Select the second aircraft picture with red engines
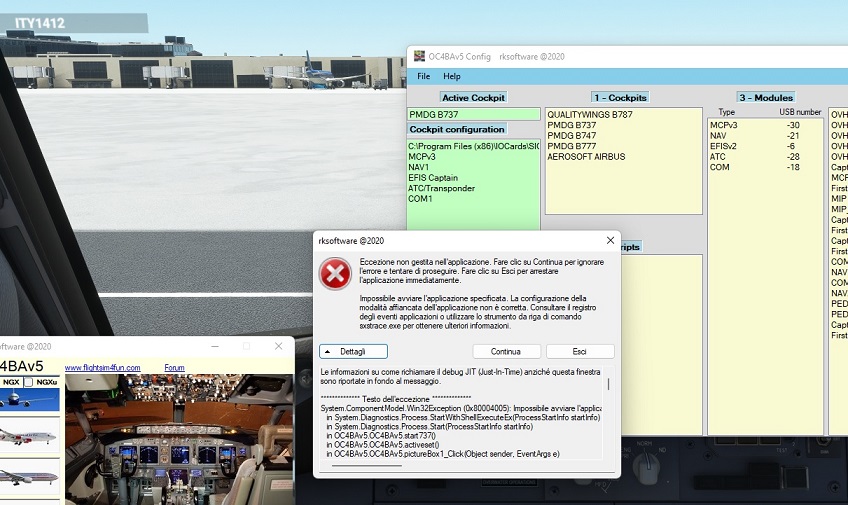This screenshot has width=848, height=505. pyautogui.click(x=29, y=436)
